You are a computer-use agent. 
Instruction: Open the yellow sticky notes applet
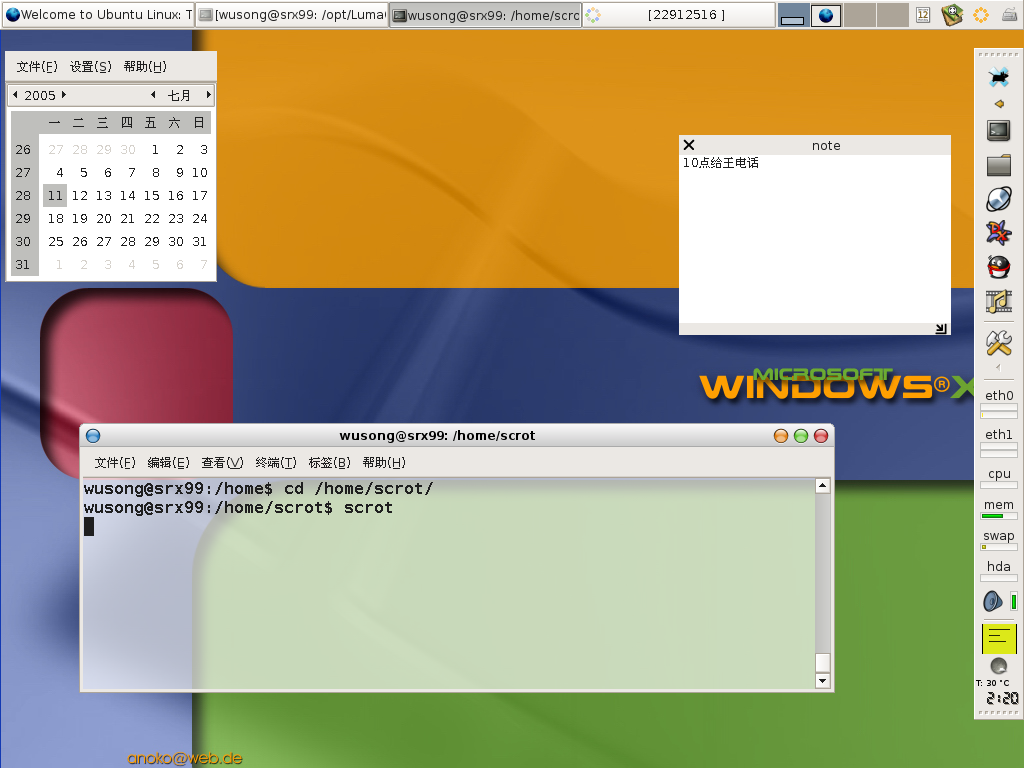(999, 638)
